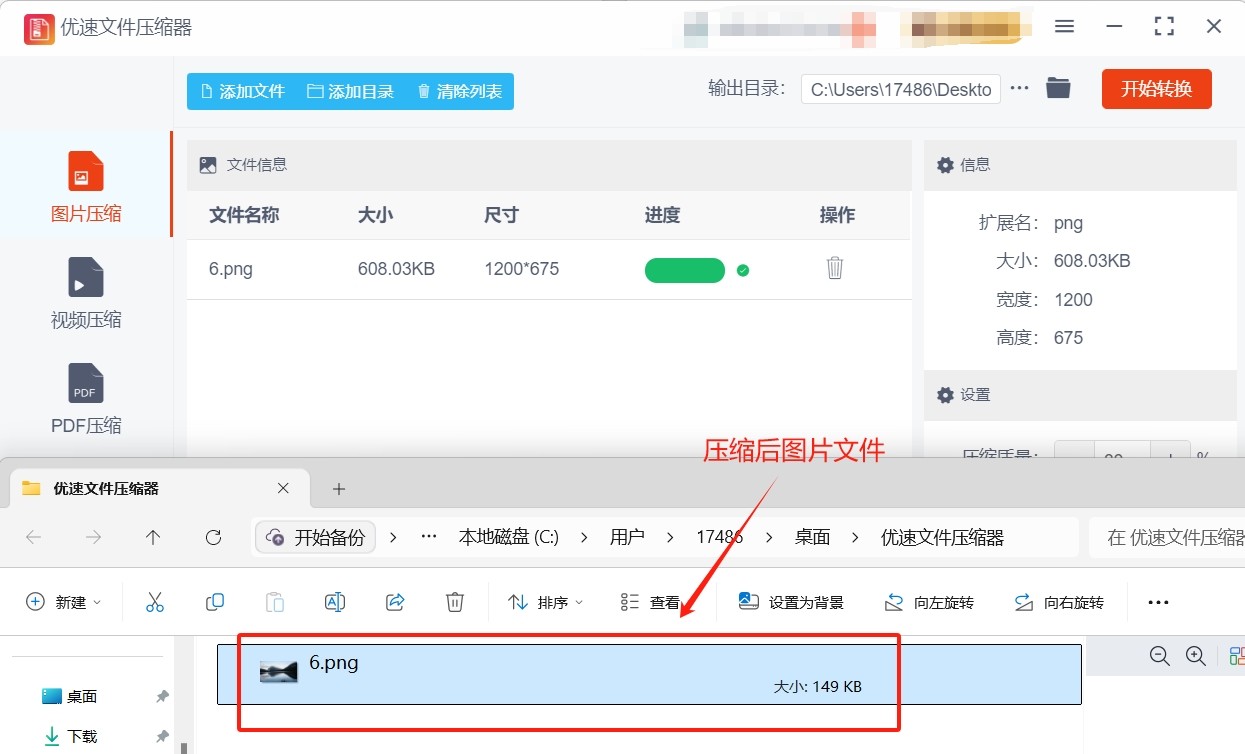
Task: Click the output directory path field
Action: (x=900, y=90)
